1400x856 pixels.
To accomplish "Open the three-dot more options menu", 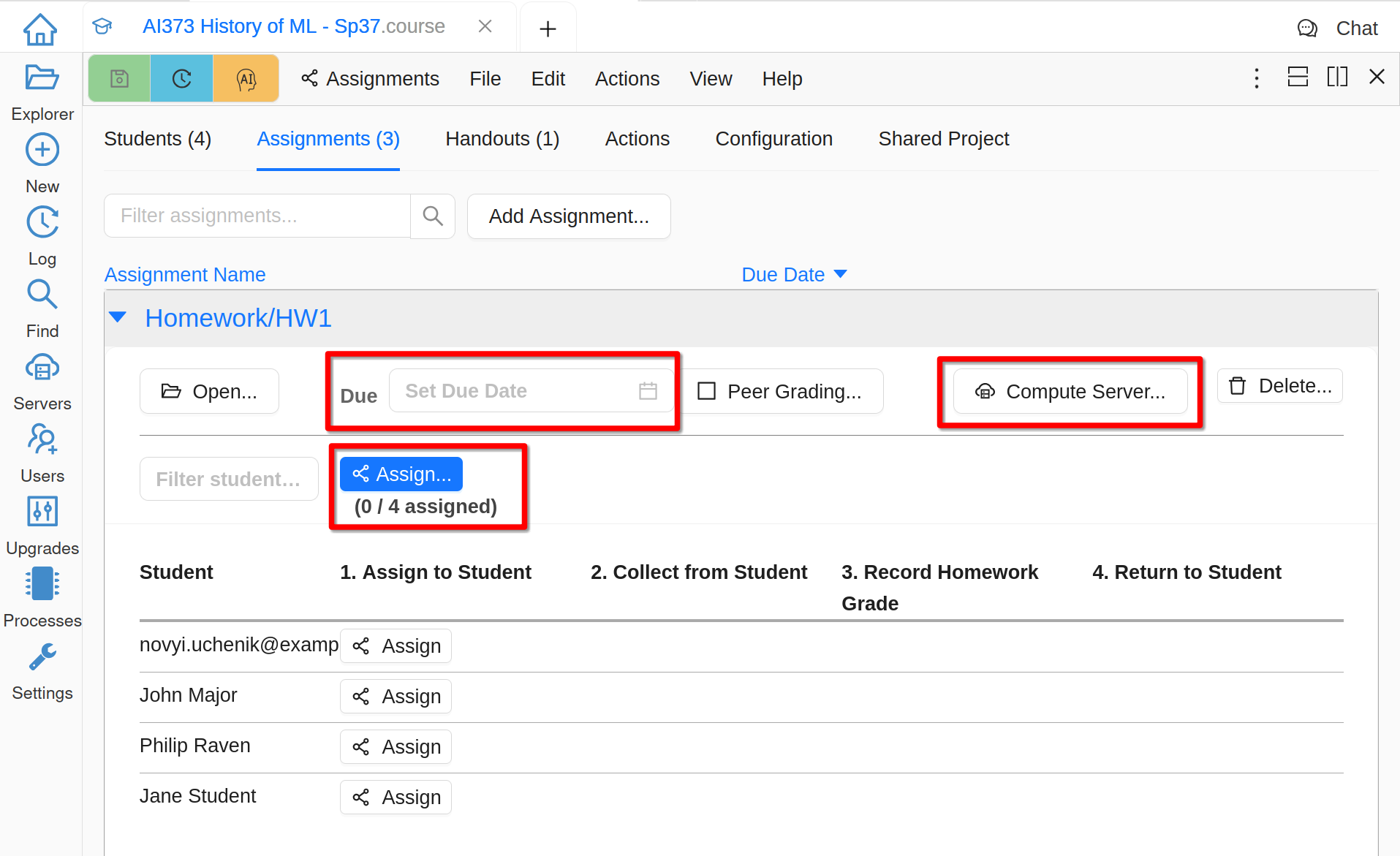I will pos(1257,78).
